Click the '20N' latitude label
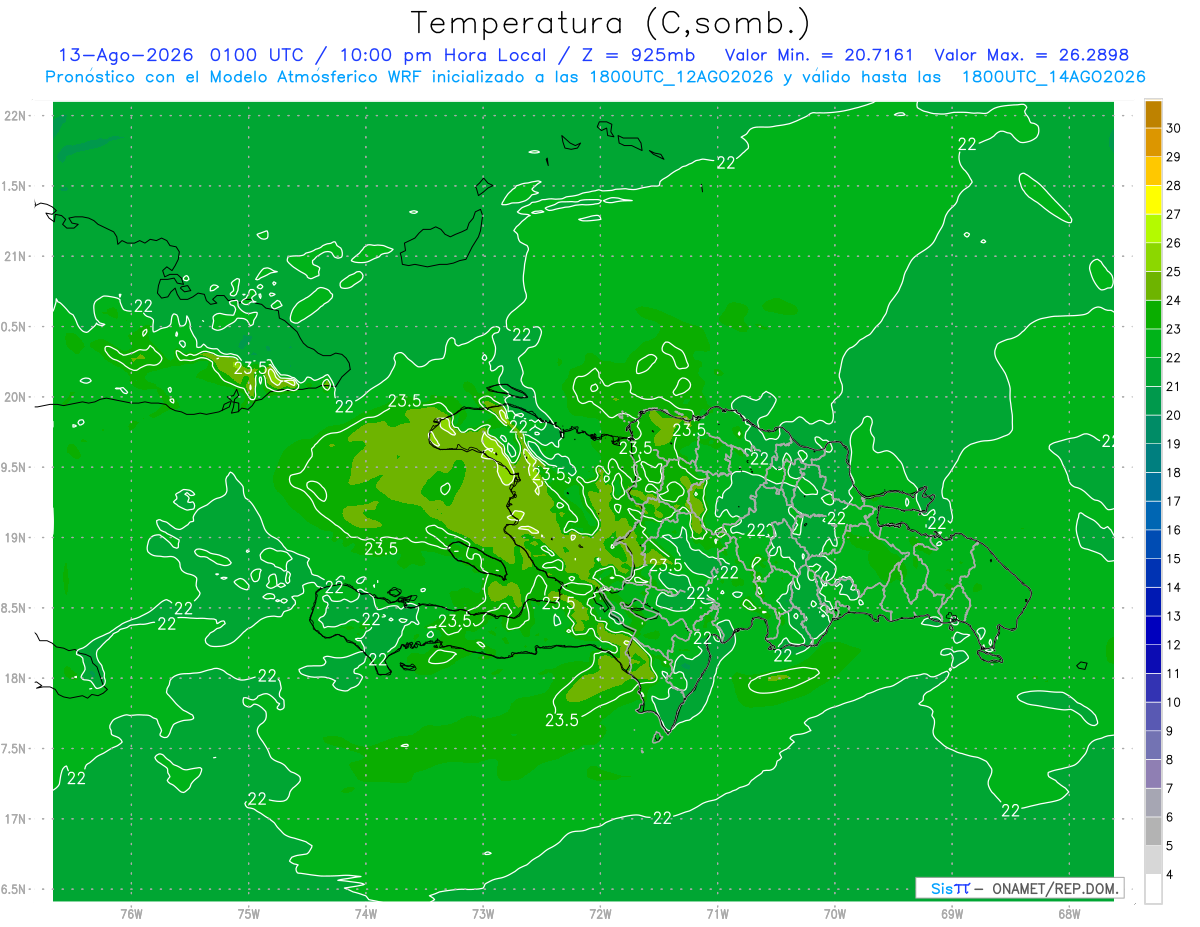The width and height of the screenshot is (1200, 927). pos(17,397)
